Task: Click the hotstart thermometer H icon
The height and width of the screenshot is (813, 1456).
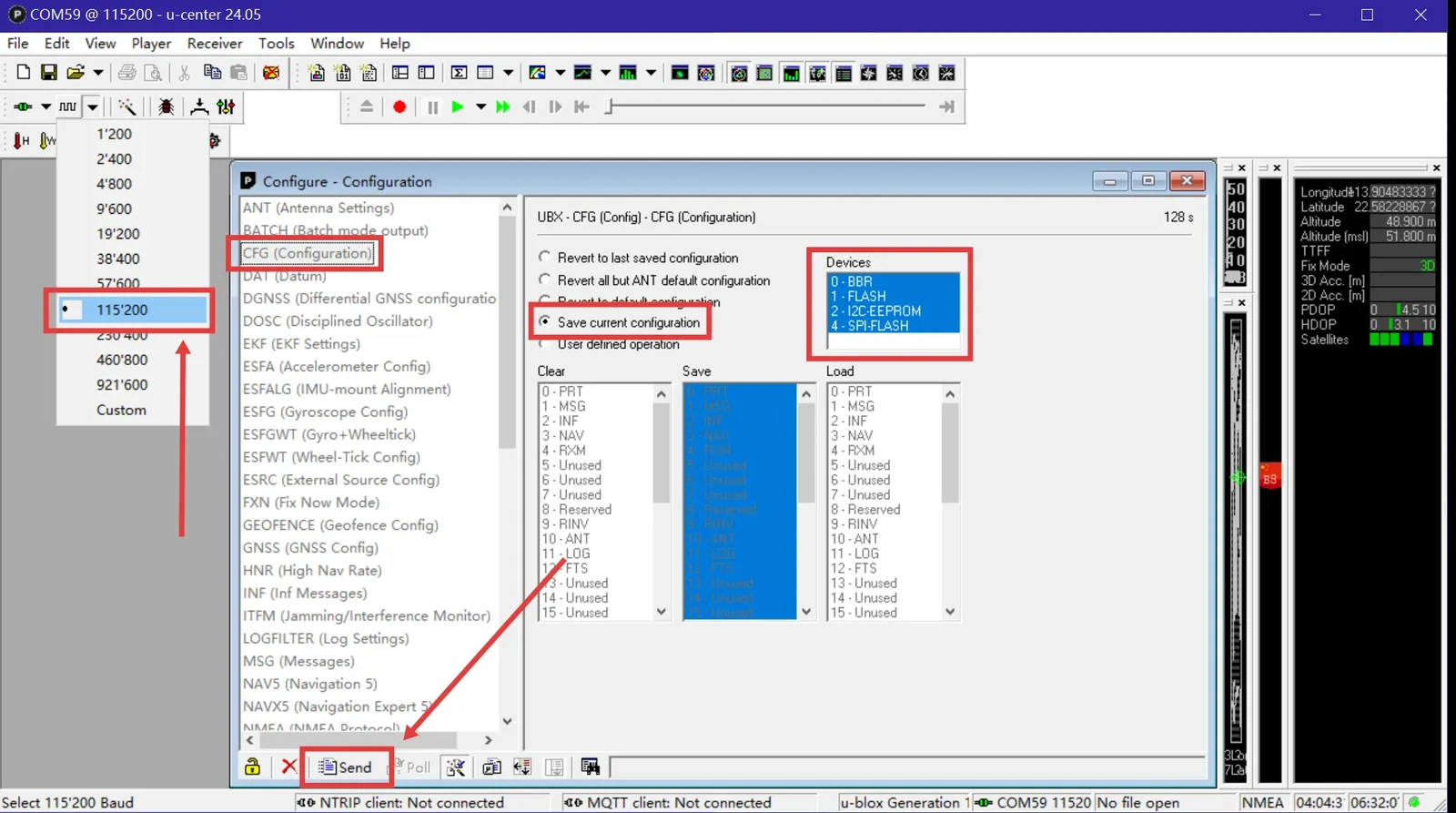Action: tap(21, 140)
